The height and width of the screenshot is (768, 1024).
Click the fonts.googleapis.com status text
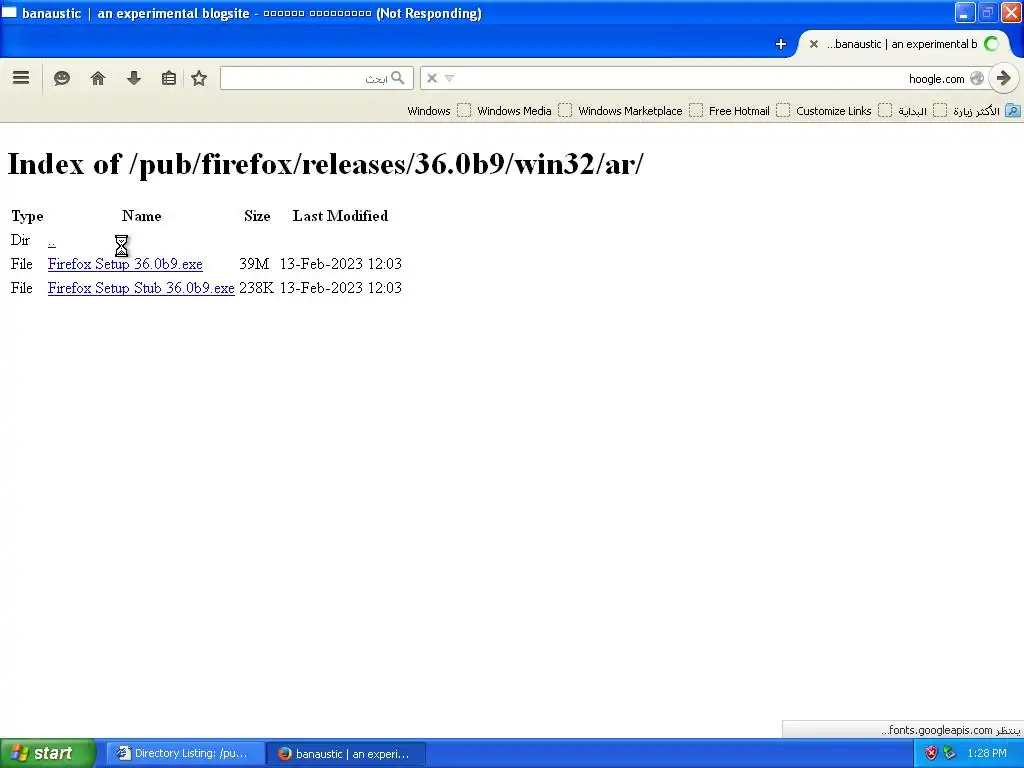[950, 730]
